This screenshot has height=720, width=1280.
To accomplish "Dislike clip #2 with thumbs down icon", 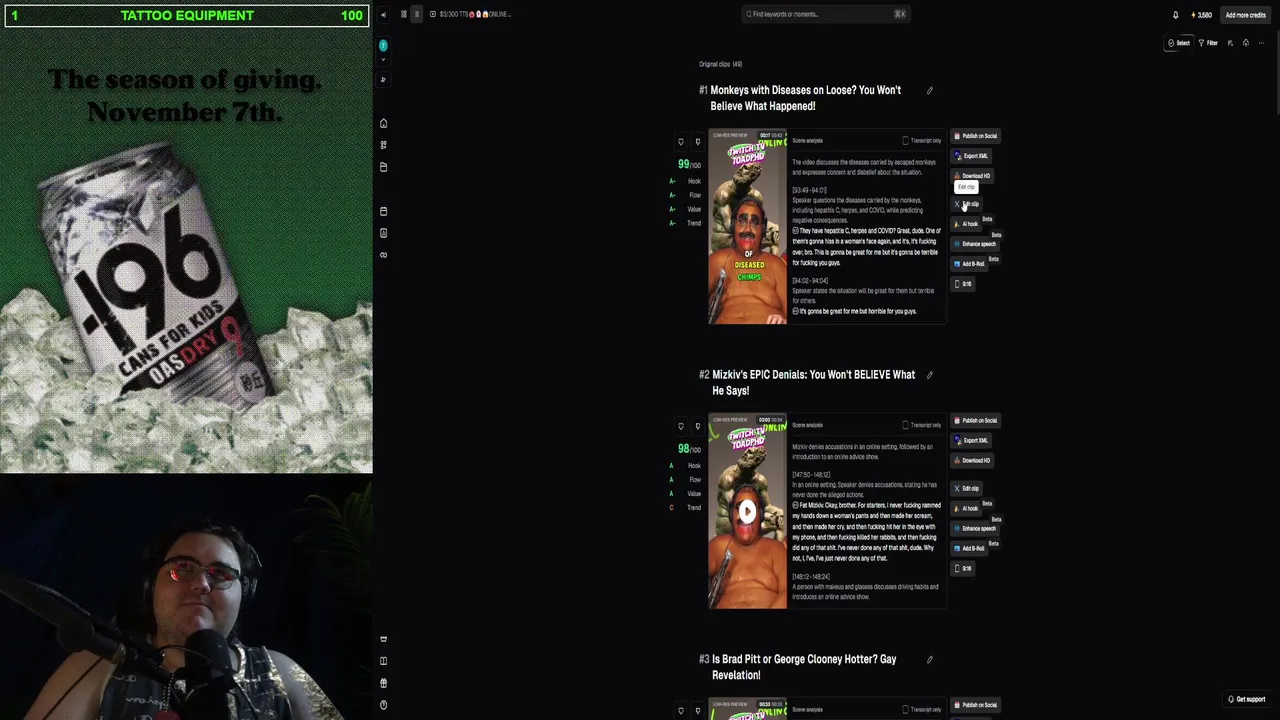I will (698, 426).
